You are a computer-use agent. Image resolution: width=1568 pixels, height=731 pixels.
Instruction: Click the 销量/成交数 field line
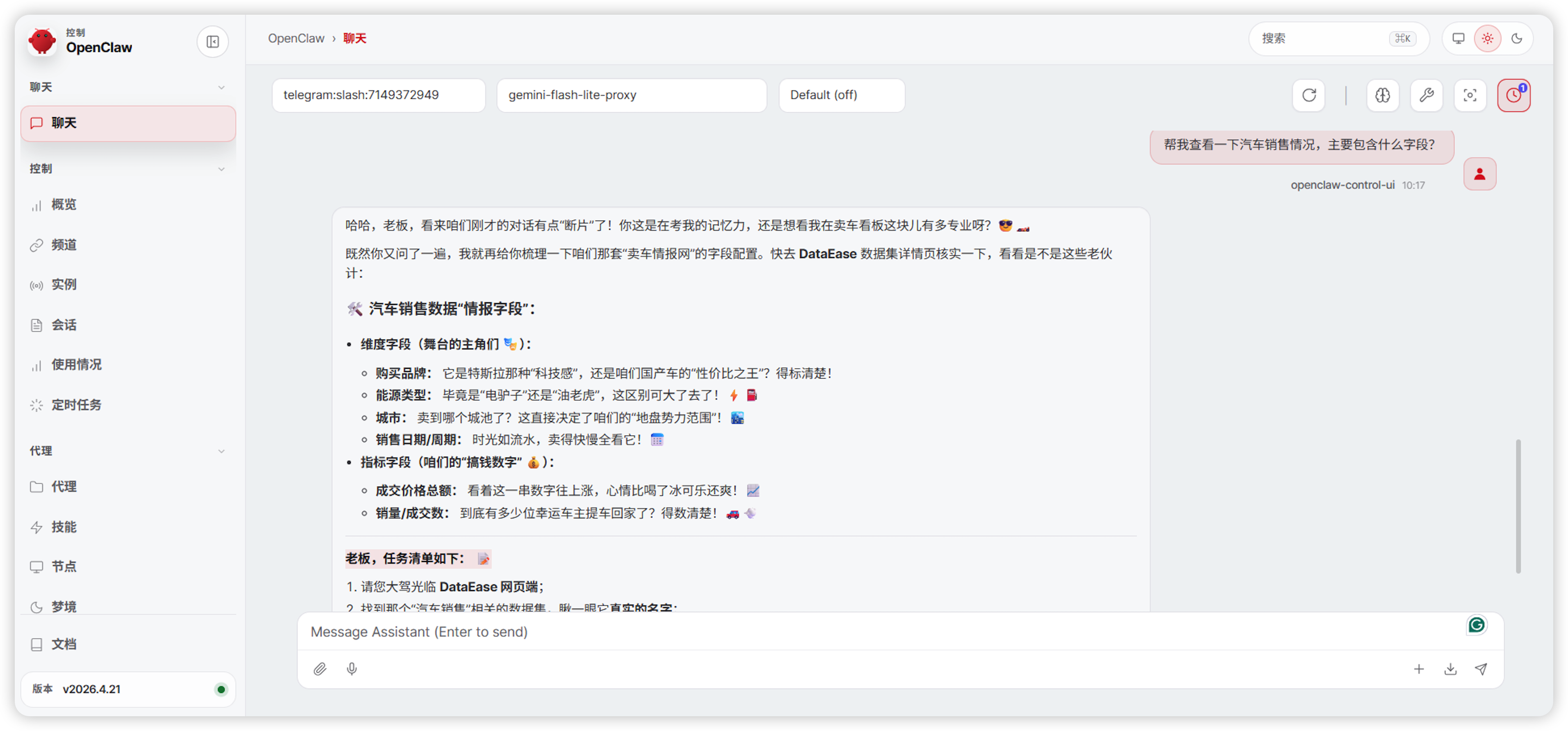point(566,513)
